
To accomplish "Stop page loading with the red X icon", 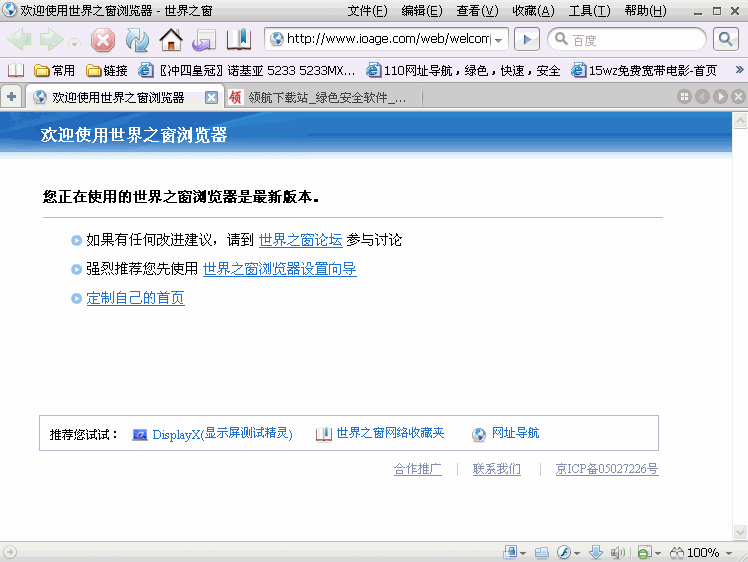I will coord(103,40).
